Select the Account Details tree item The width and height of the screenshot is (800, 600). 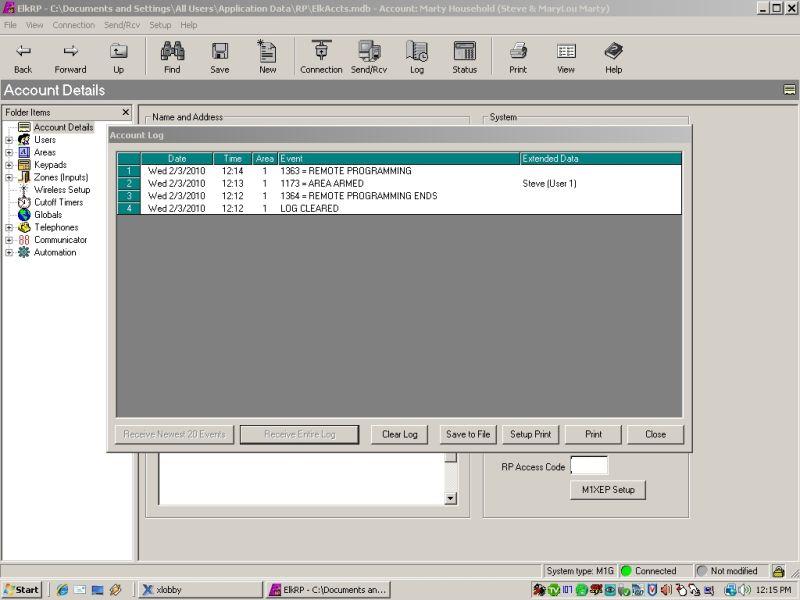click(63, 127)
